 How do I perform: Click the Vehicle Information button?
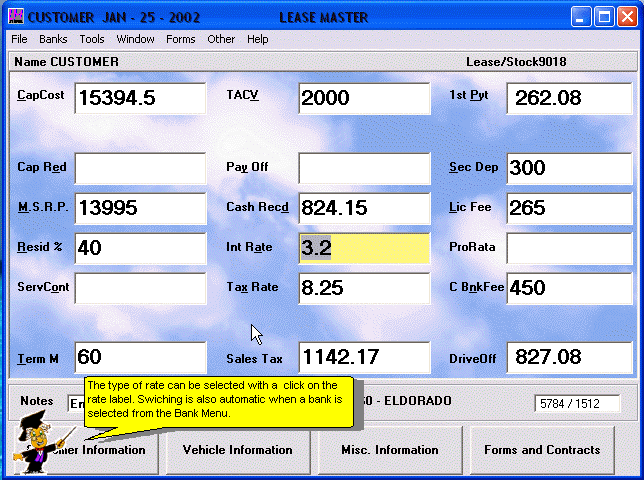click(238, 450)
